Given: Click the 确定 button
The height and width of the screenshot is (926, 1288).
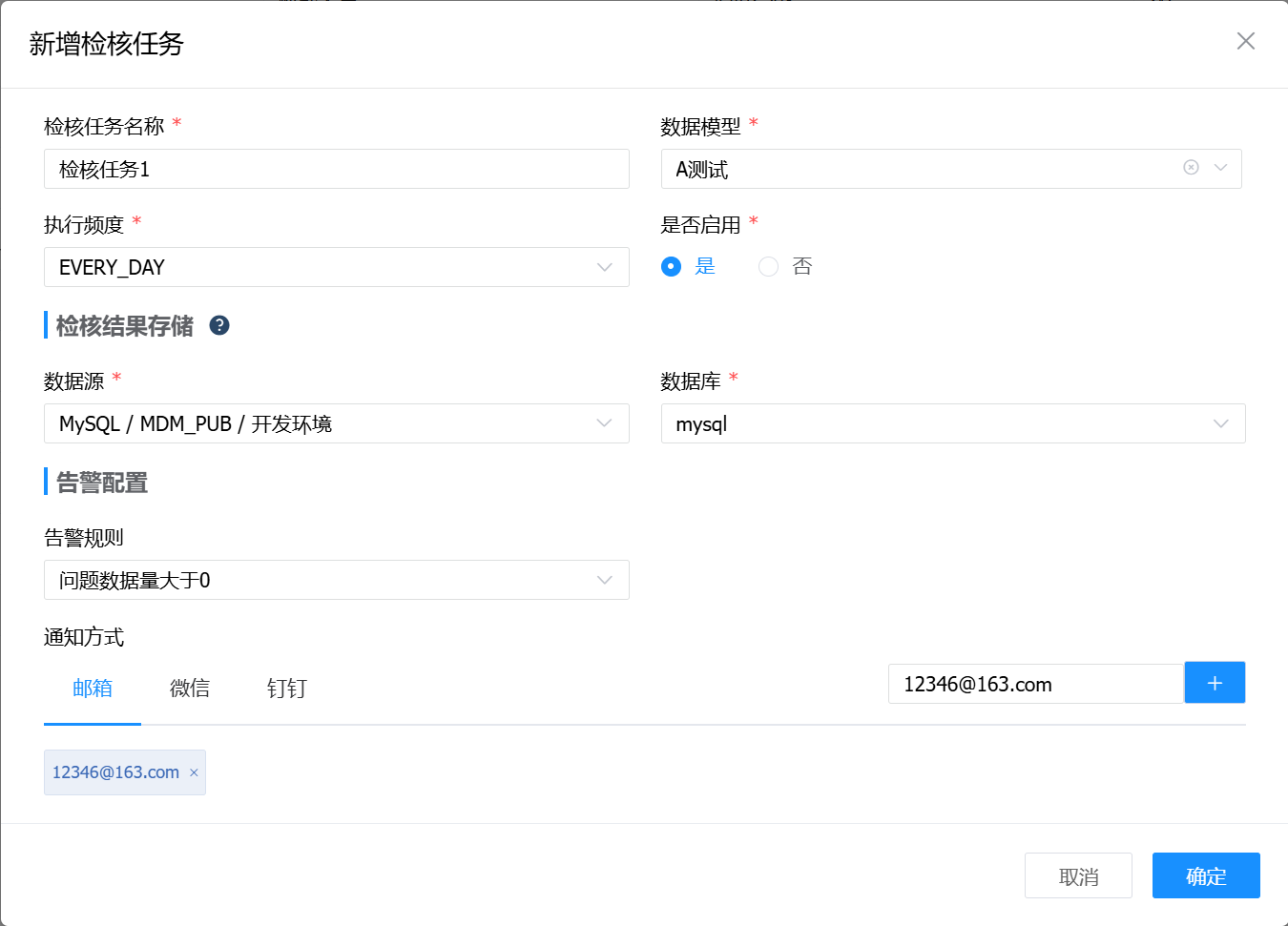Looking at the screenshot, I should click(x=1206, y=875).
